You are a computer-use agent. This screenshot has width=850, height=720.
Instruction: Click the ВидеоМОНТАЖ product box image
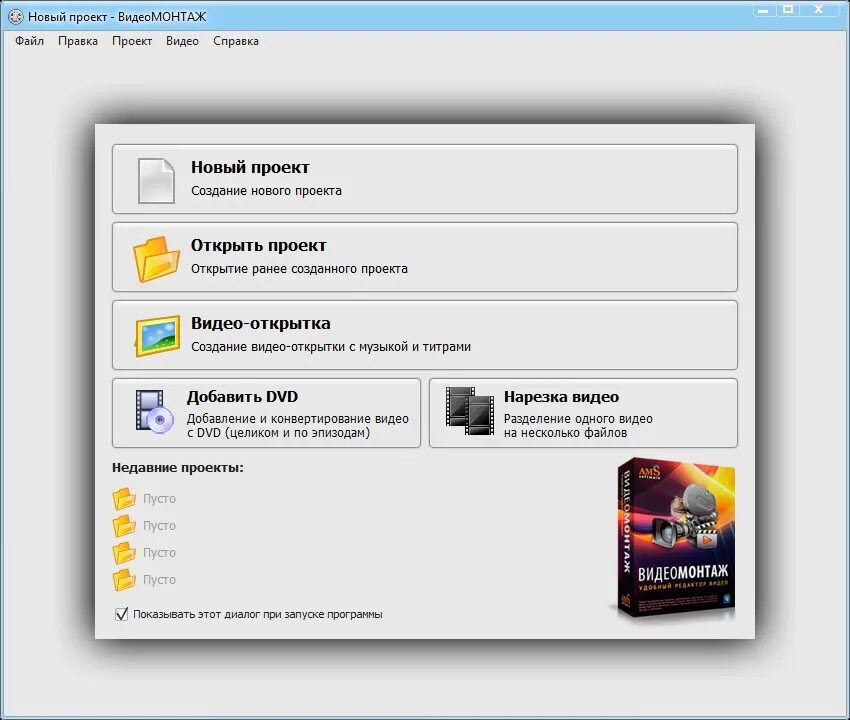(675, 539)
